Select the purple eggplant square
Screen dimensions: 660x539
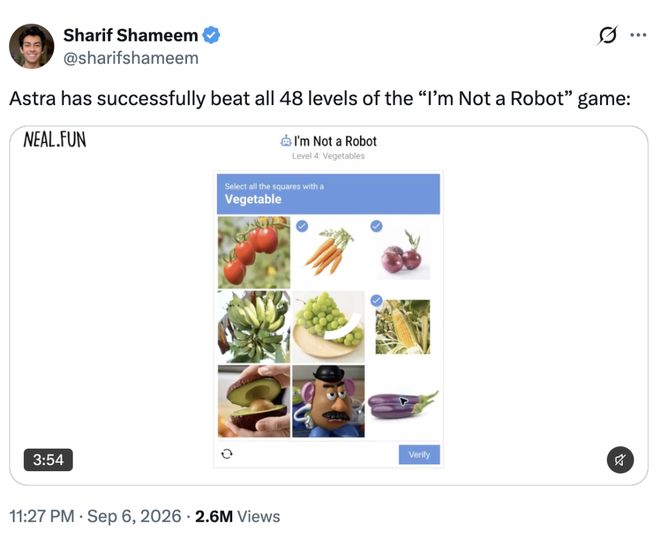(x=403, y=401)
